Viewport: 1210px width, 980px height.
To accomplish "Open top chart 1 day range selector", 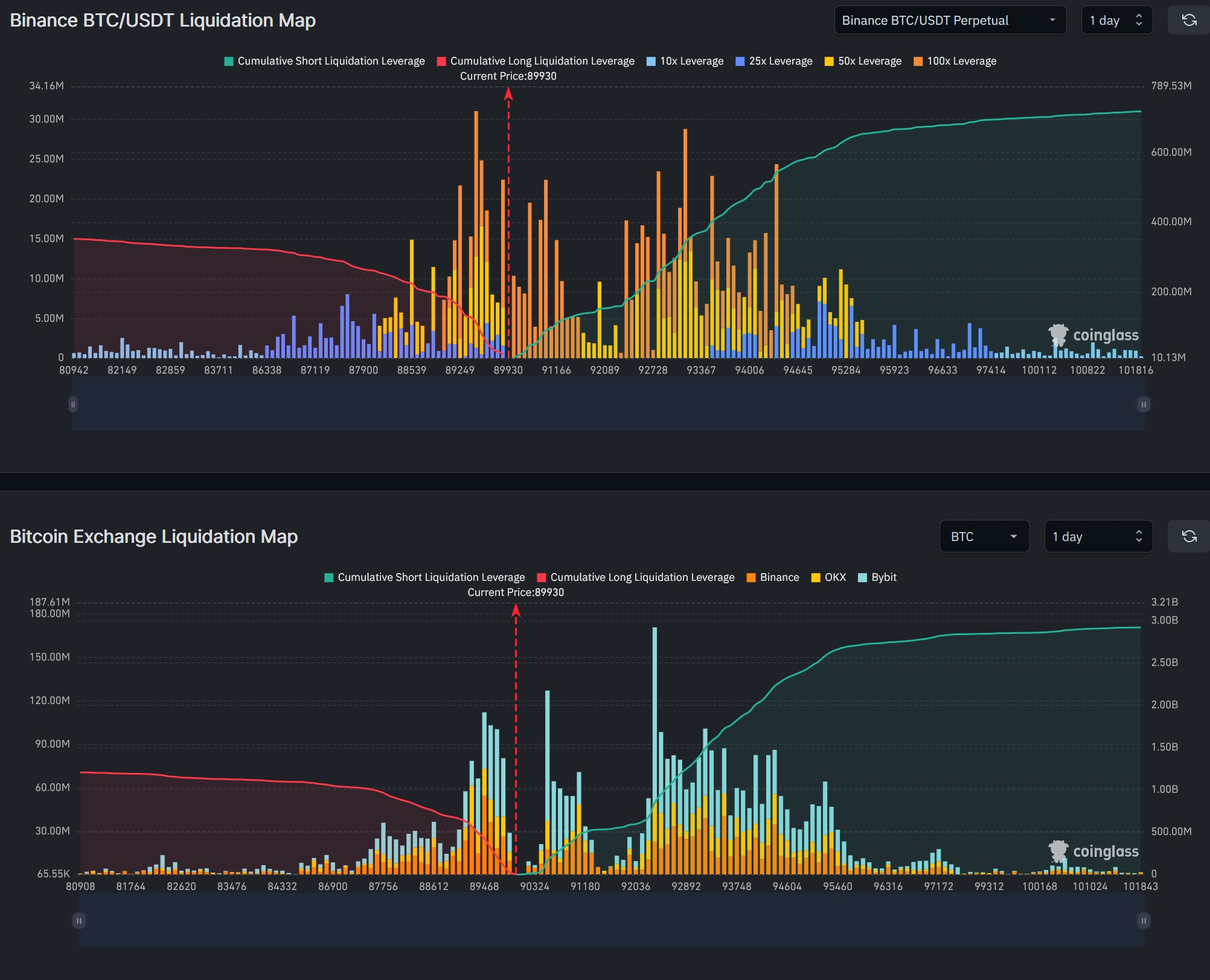I will pos(1116,21).
